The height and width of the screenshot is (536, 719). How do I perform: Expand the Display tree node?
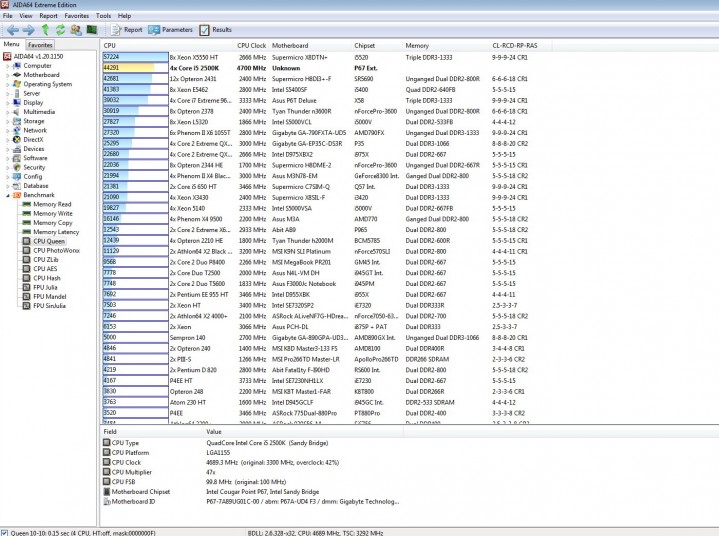click(x=7, y=103)
